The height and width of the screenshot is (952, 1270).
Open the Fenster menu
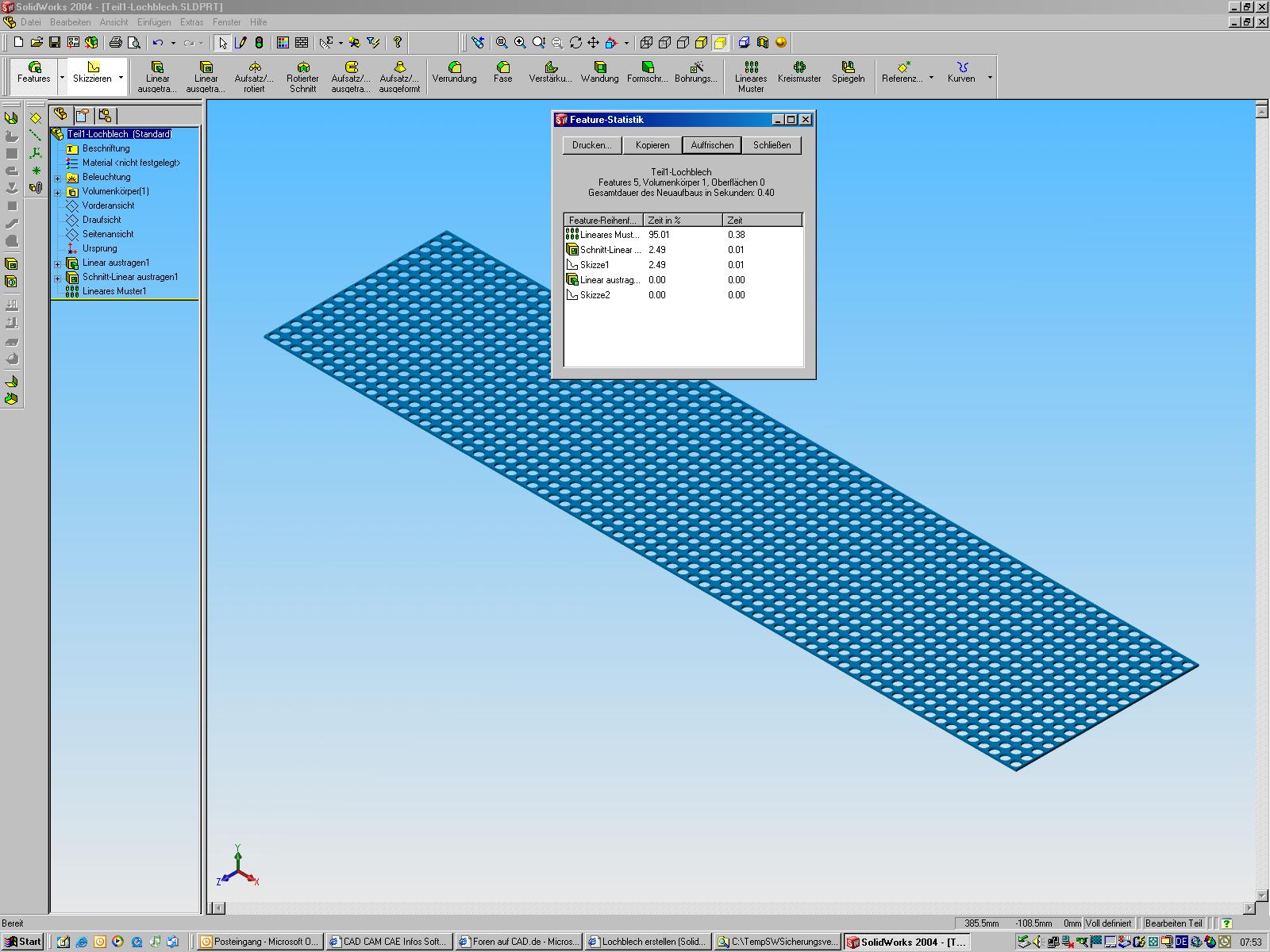click(x=226, y=22)
